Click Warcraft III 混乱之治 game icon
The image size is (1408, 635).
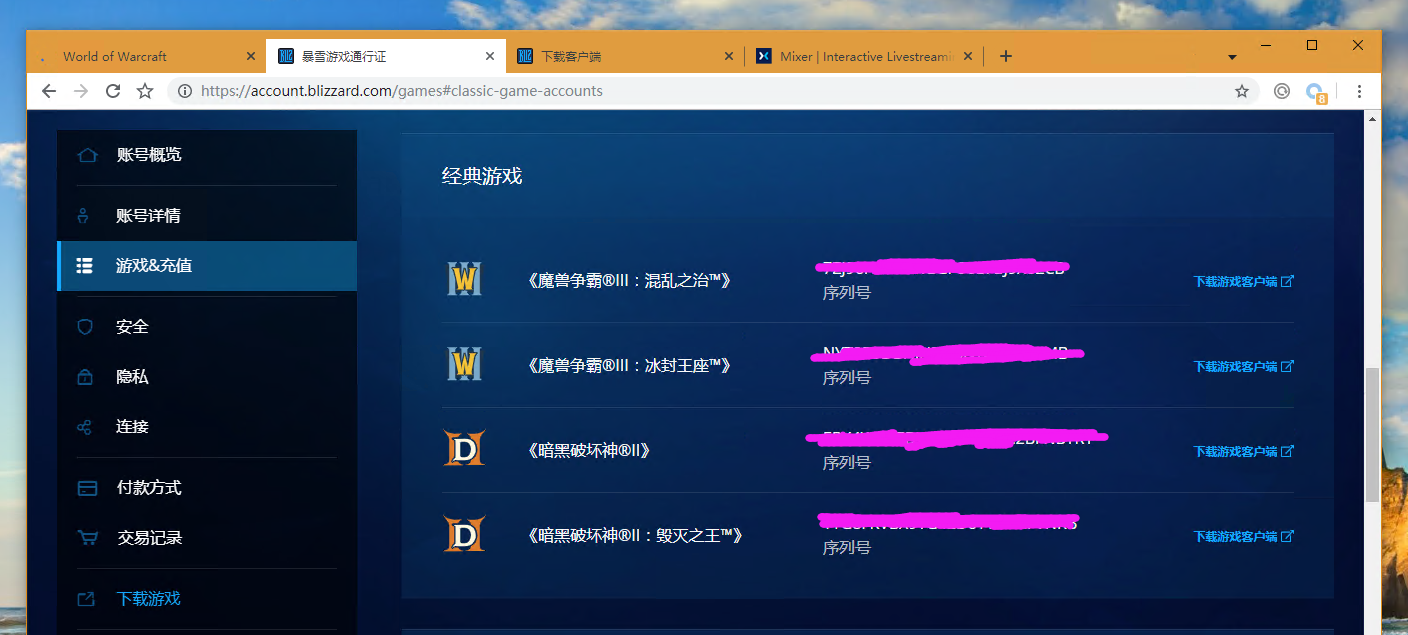pos(464,281)
